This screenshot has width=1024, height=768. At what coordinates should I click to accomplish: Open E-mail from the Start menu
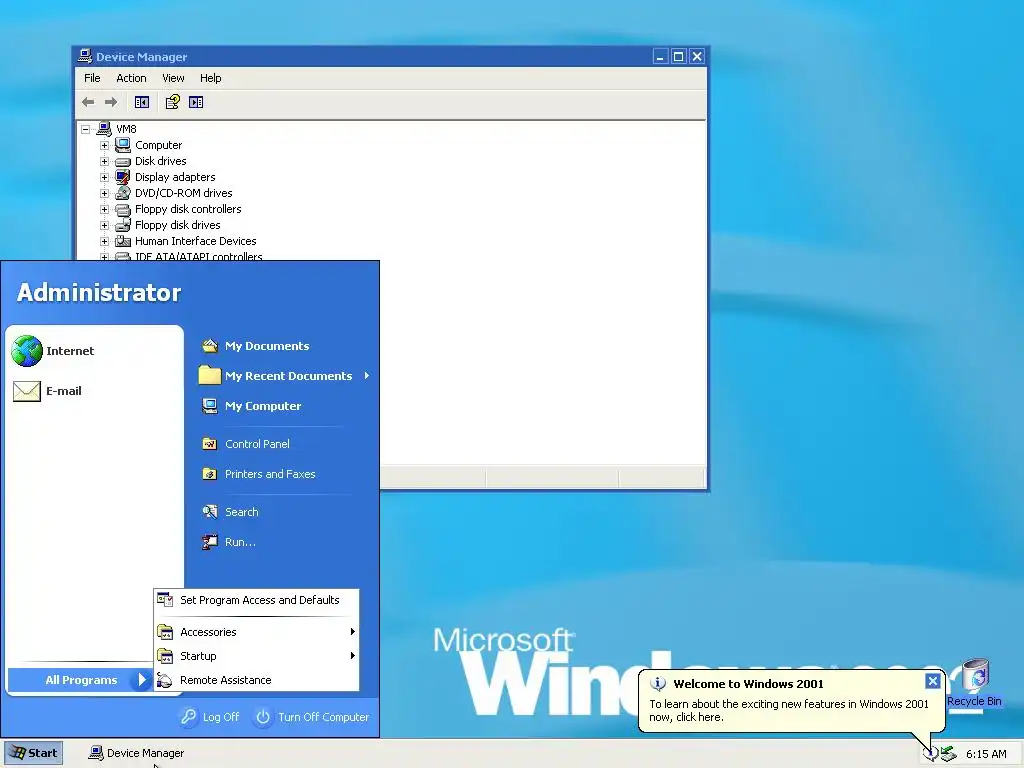pos(47,391)
